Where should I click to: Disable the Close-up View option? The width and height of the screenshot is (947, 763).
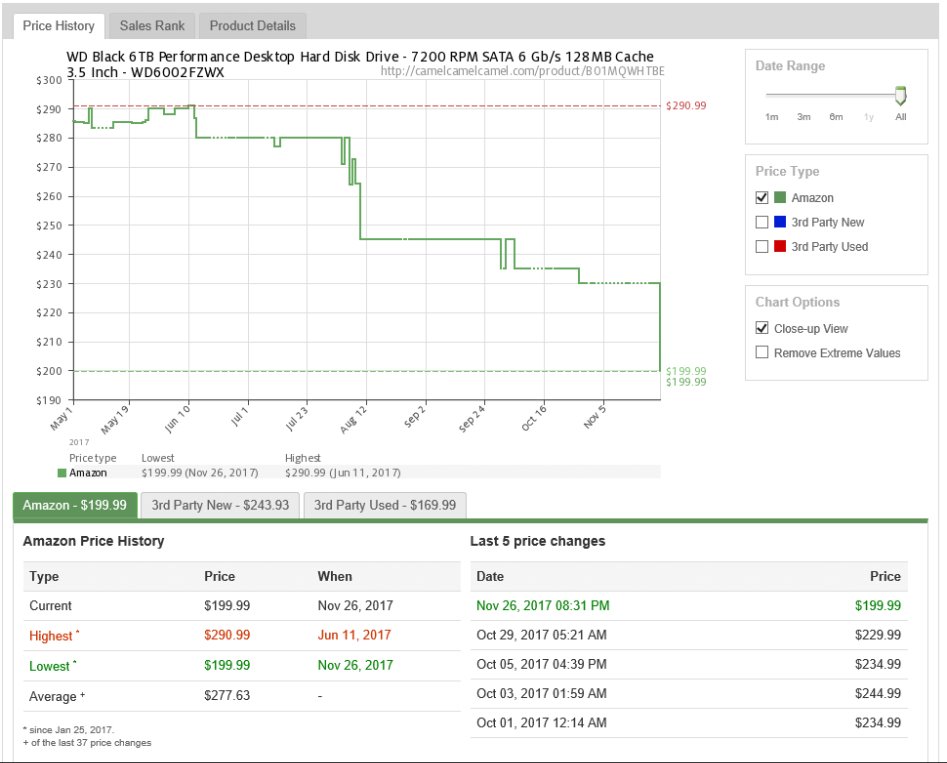tap(762, 328)
